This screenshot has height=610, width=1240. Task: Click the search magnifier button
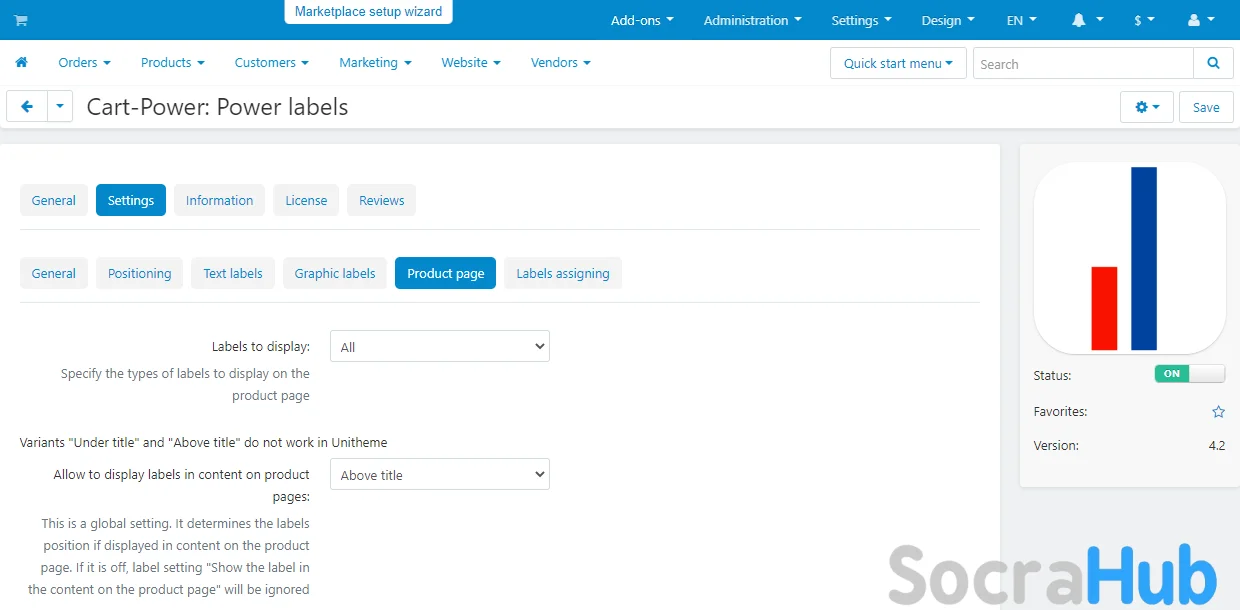[1213, 63]
